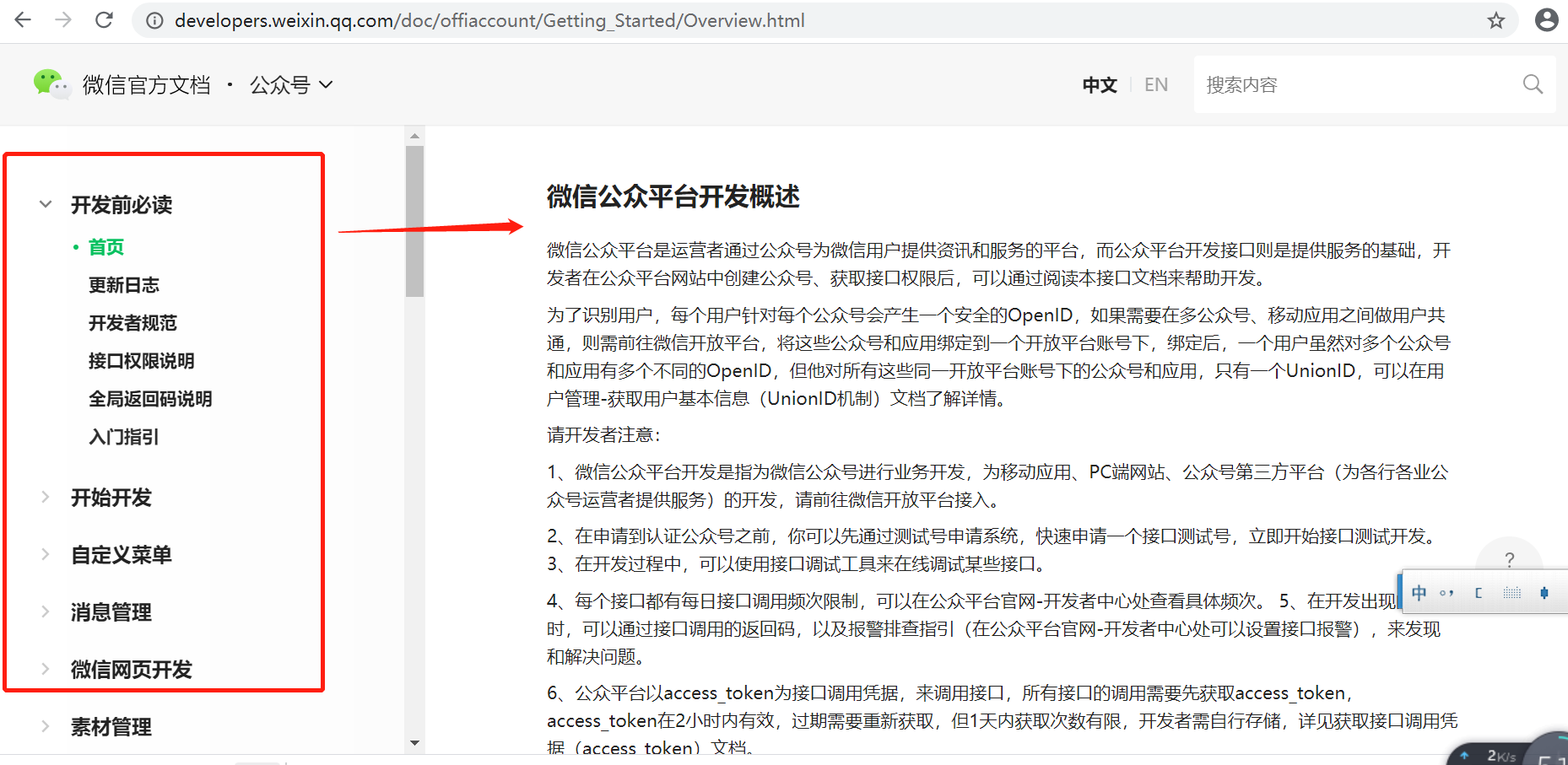Click the scrollbar down arrow of sidebar
The width and height of the screenshot is (1568, 765).
coord(414,743)
